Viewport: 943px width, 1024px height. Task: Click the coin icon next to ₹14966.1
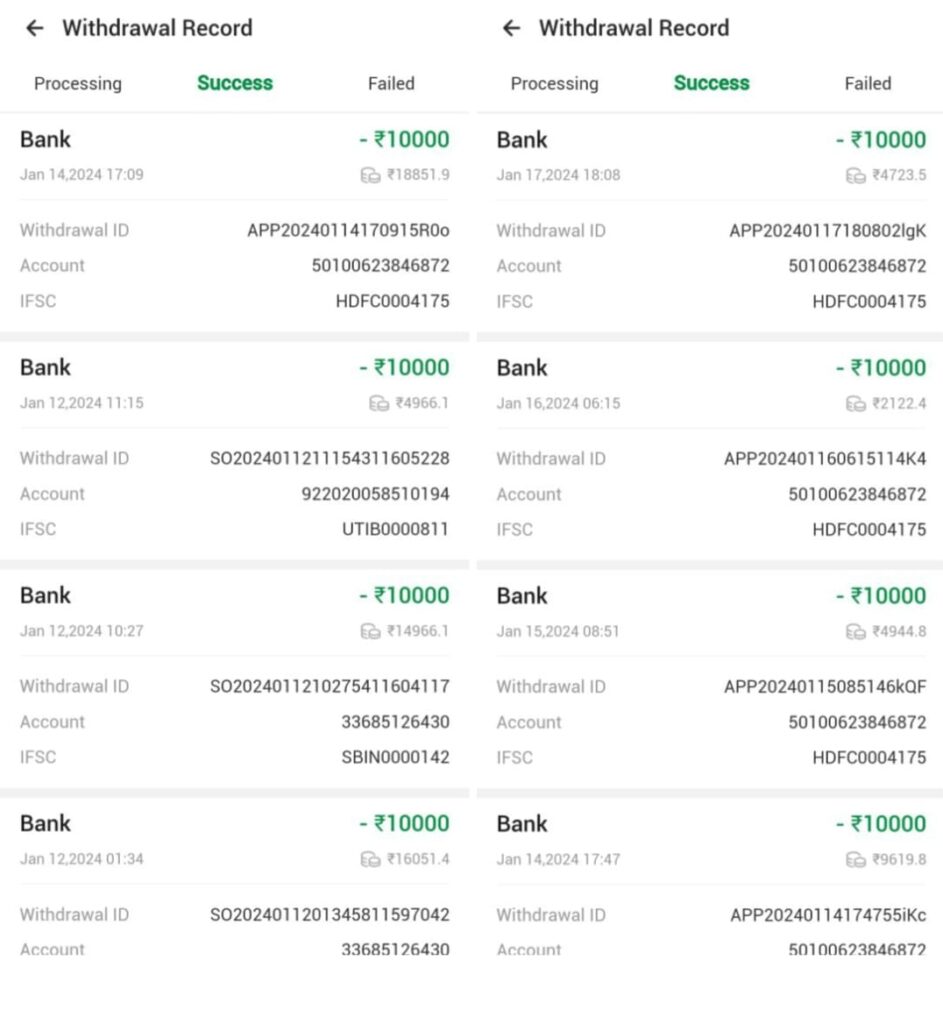(370, 631)
